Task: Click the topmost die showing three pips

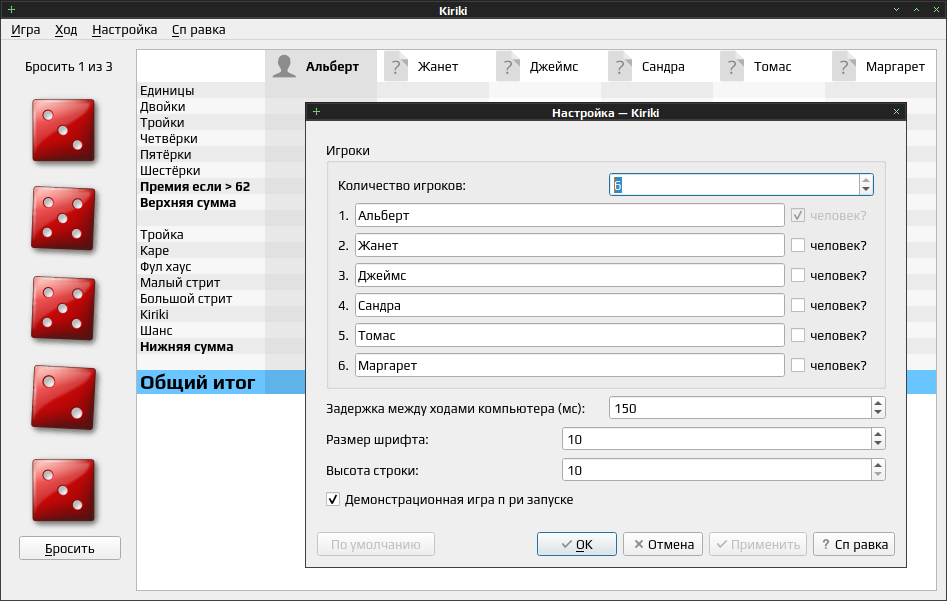Action: [x=63, y=130]
